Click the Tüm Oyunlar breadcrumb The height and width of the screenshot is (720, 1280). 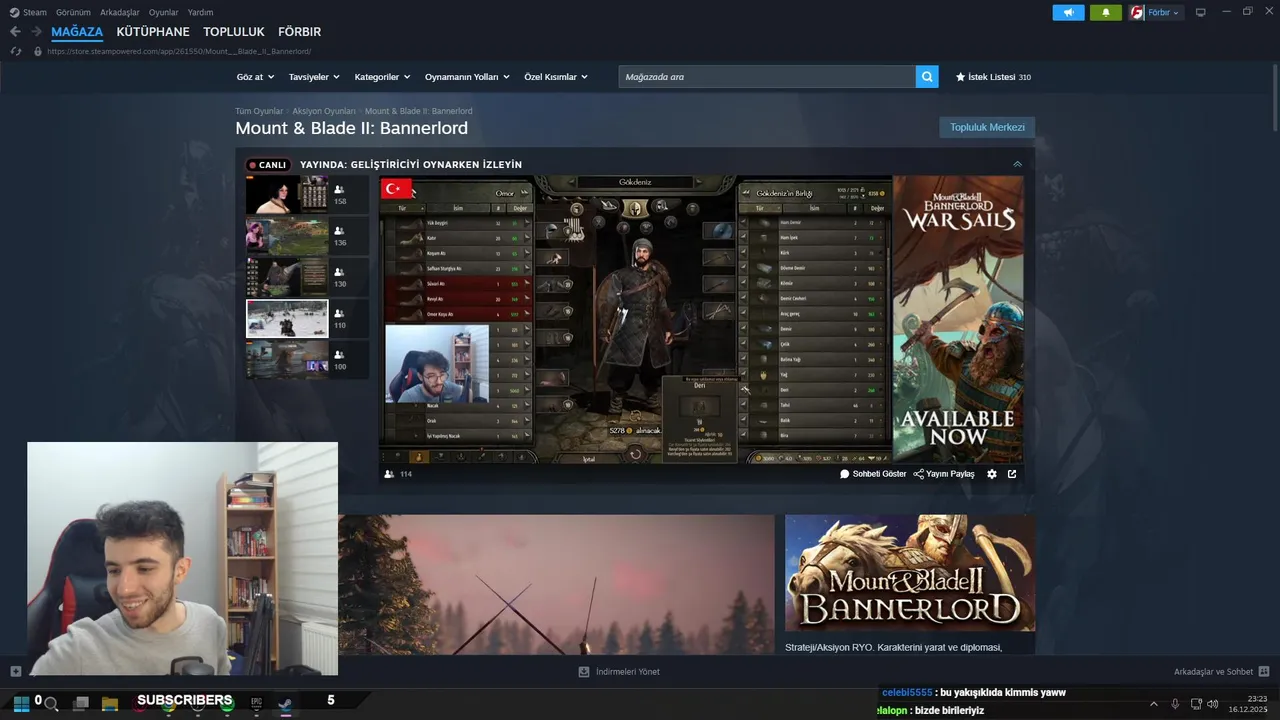259,111
